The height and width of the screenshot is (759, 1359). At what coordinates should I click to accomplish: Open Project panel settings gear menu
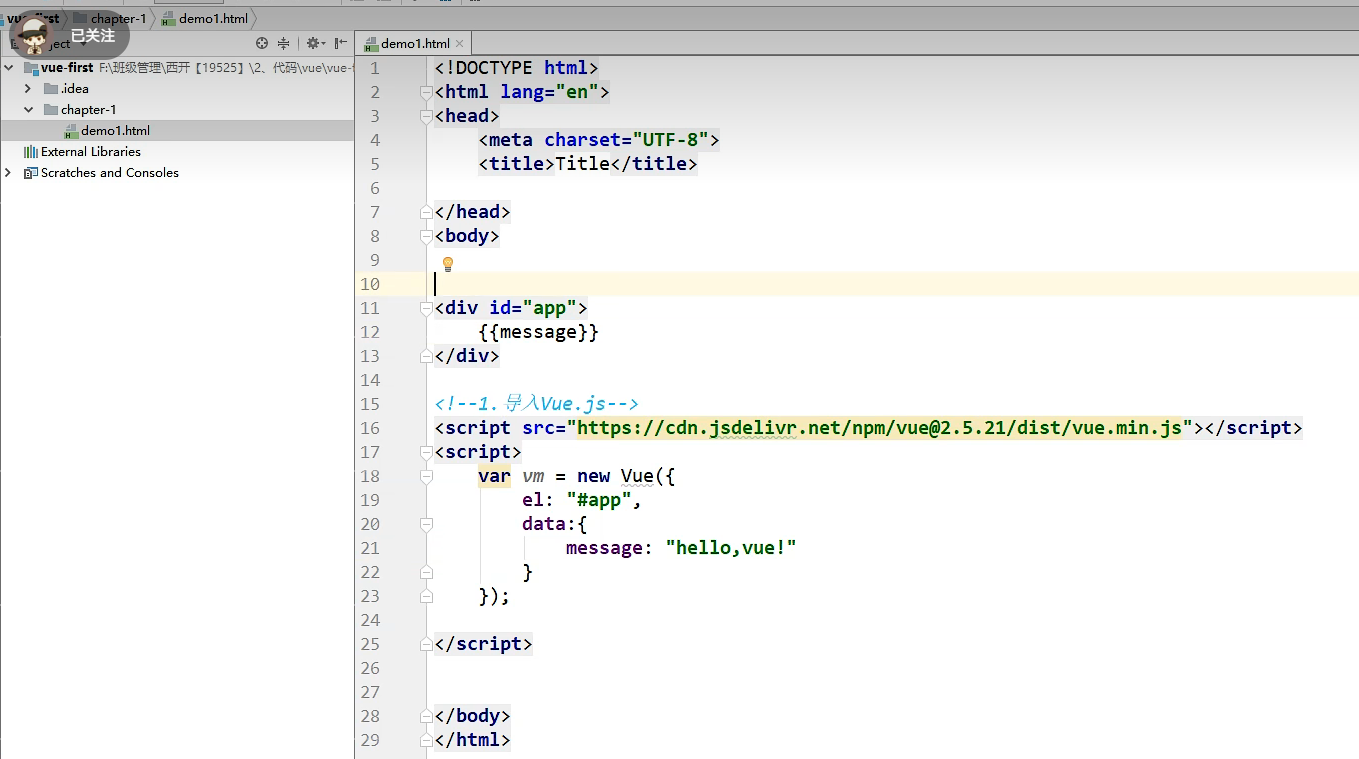coord(314,43)
